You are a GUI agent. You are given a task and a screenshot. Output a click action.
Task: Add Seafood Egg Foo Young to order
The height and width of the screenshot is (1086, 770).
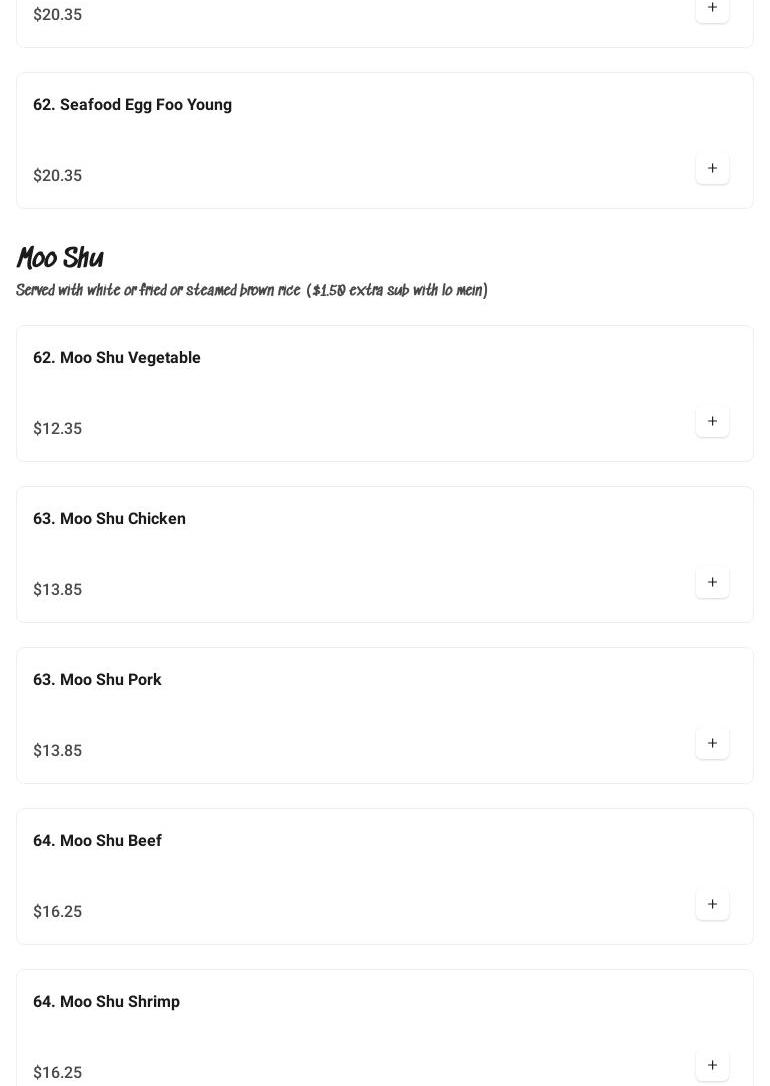[712, 168]
